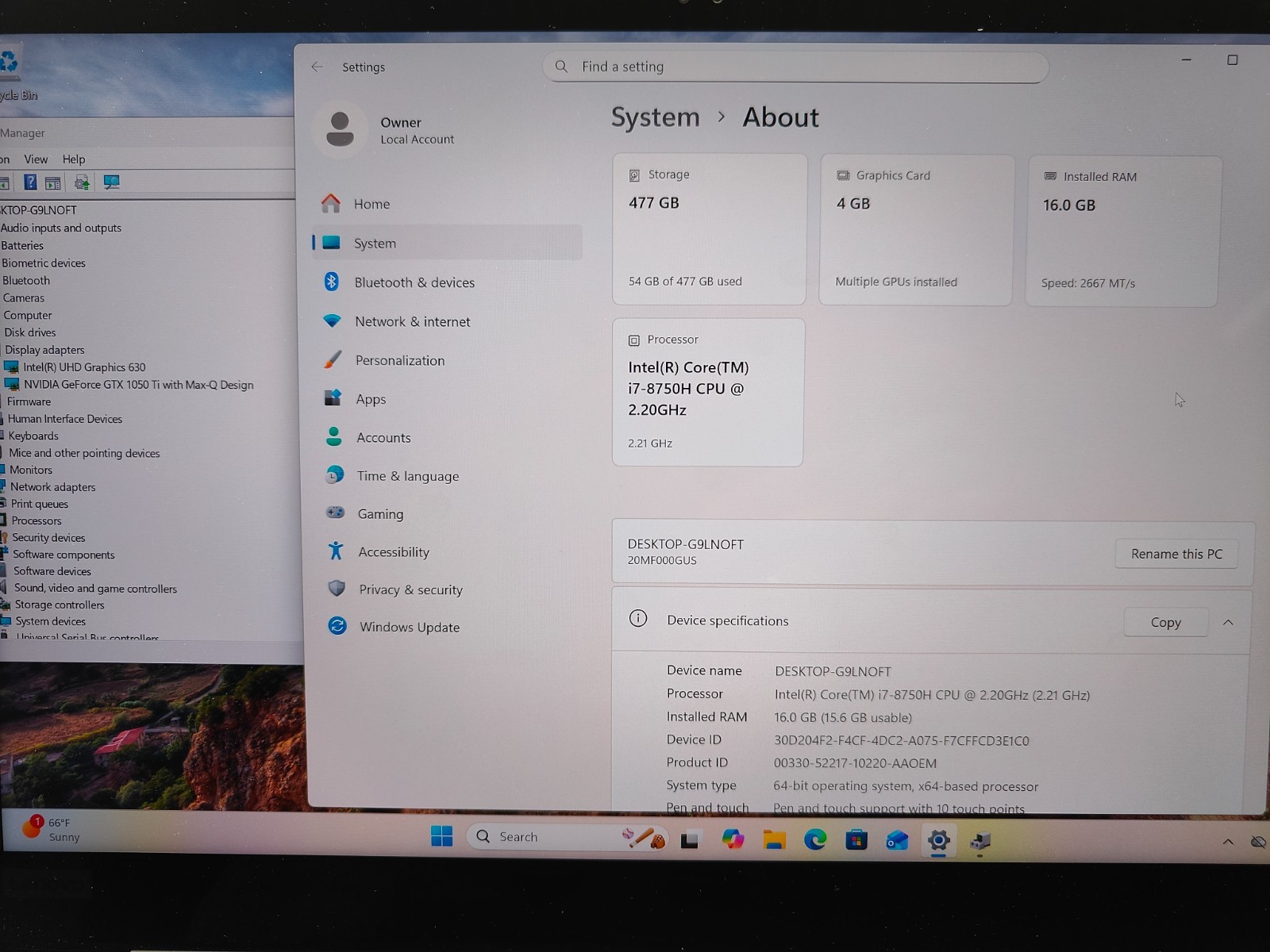The height and width of the screenshot is (952, 1270).
Task: Open the View menu in Device Manager
Action: (x=36, y=159)
